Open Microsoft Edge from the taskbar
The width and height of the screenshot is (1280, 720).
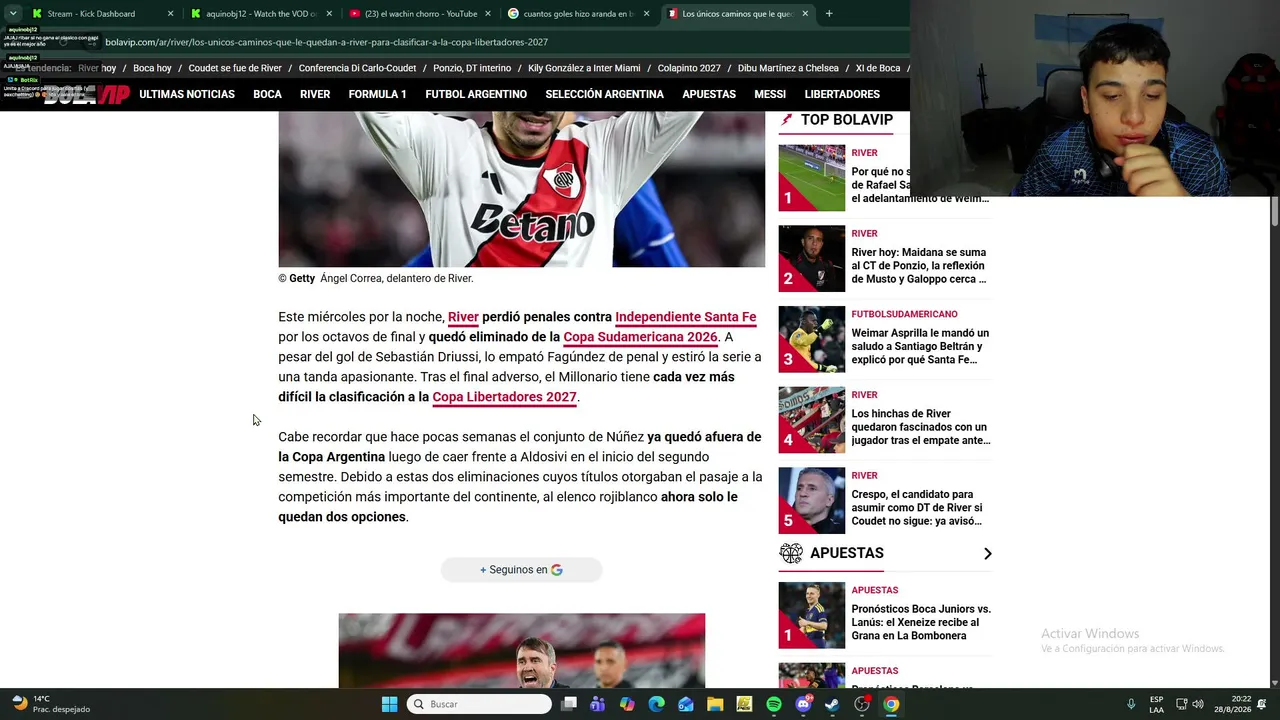pos(657,704)
